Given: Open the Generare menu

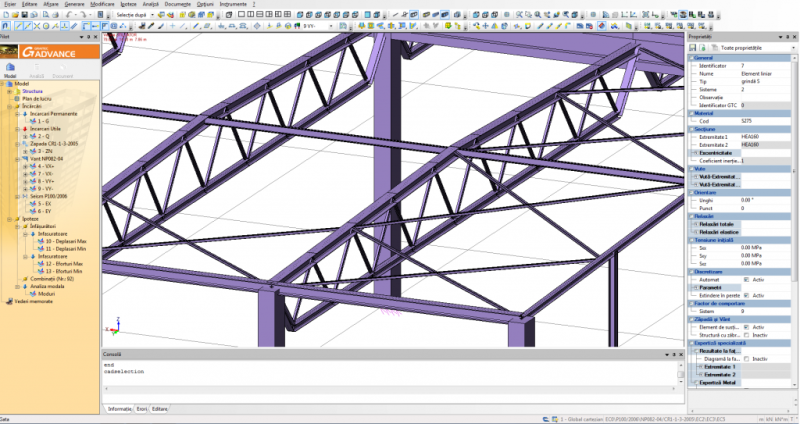Looking at the screenshot, I should pos(74,4).
